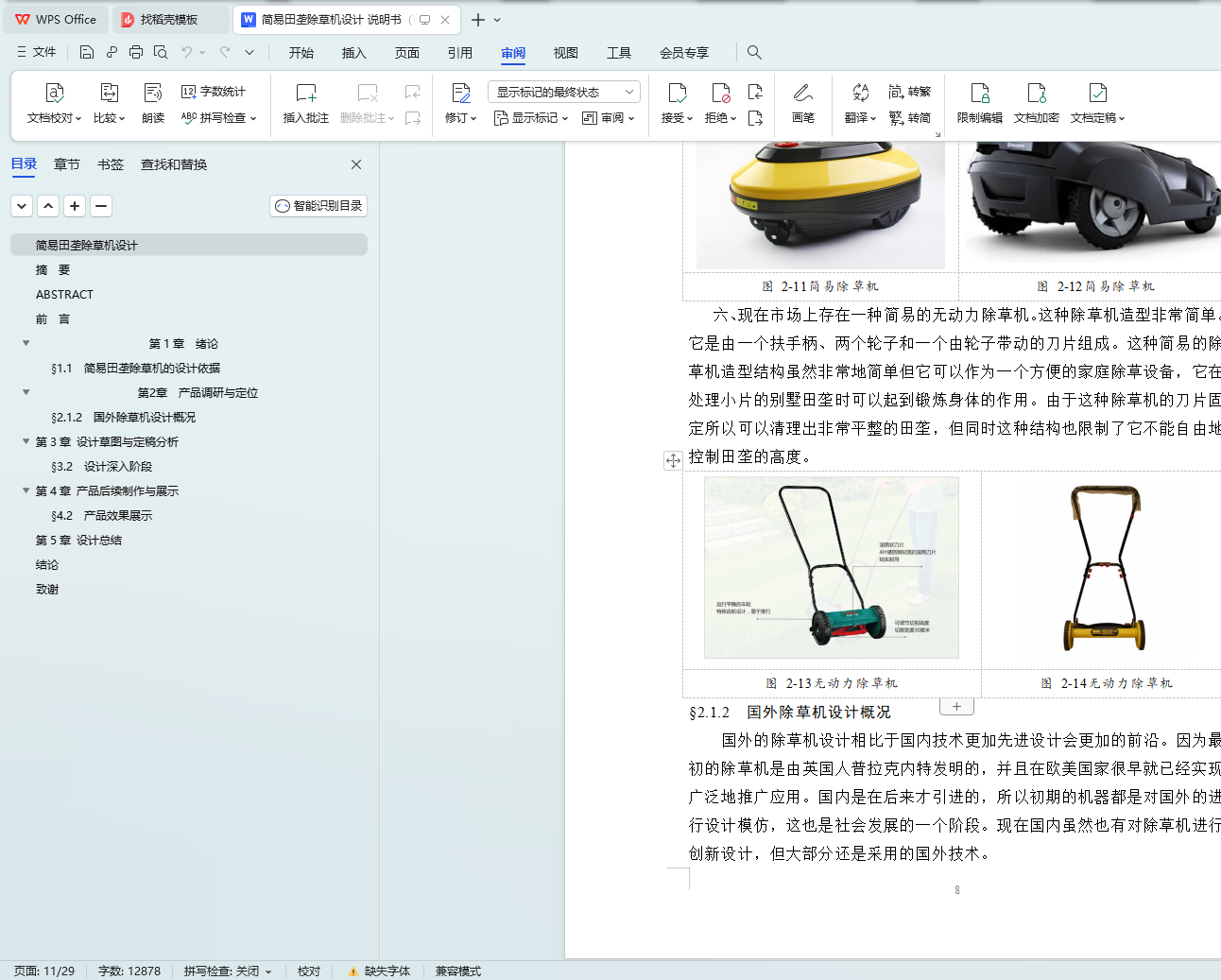Open customize quick access toolbar dropdown

[x=249, y=52]
